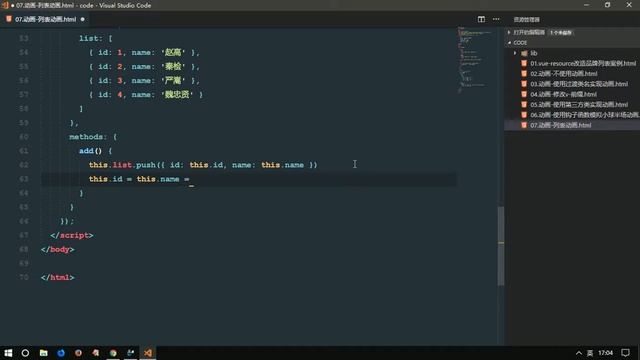Image resolution: width=640 pixels, height=360 pixels.
Task: Click the closing '</html>' tag
Action: click(x=57, y=277)
